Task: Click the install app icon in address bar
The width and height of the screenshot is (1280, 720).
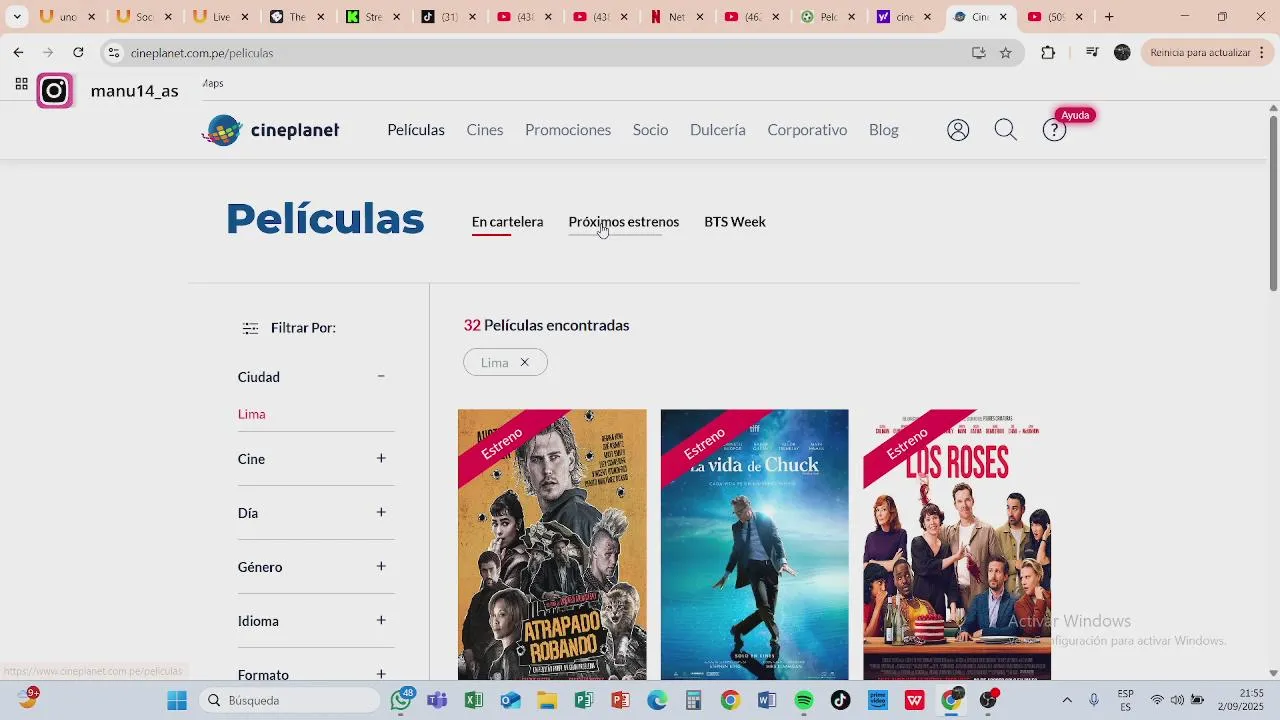Action: coord(978,53)
